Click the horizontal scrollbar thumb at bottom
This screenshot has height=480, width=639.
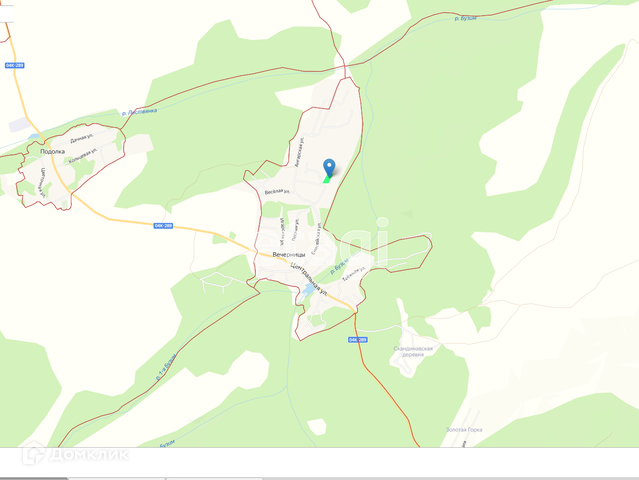pos(33,478)
